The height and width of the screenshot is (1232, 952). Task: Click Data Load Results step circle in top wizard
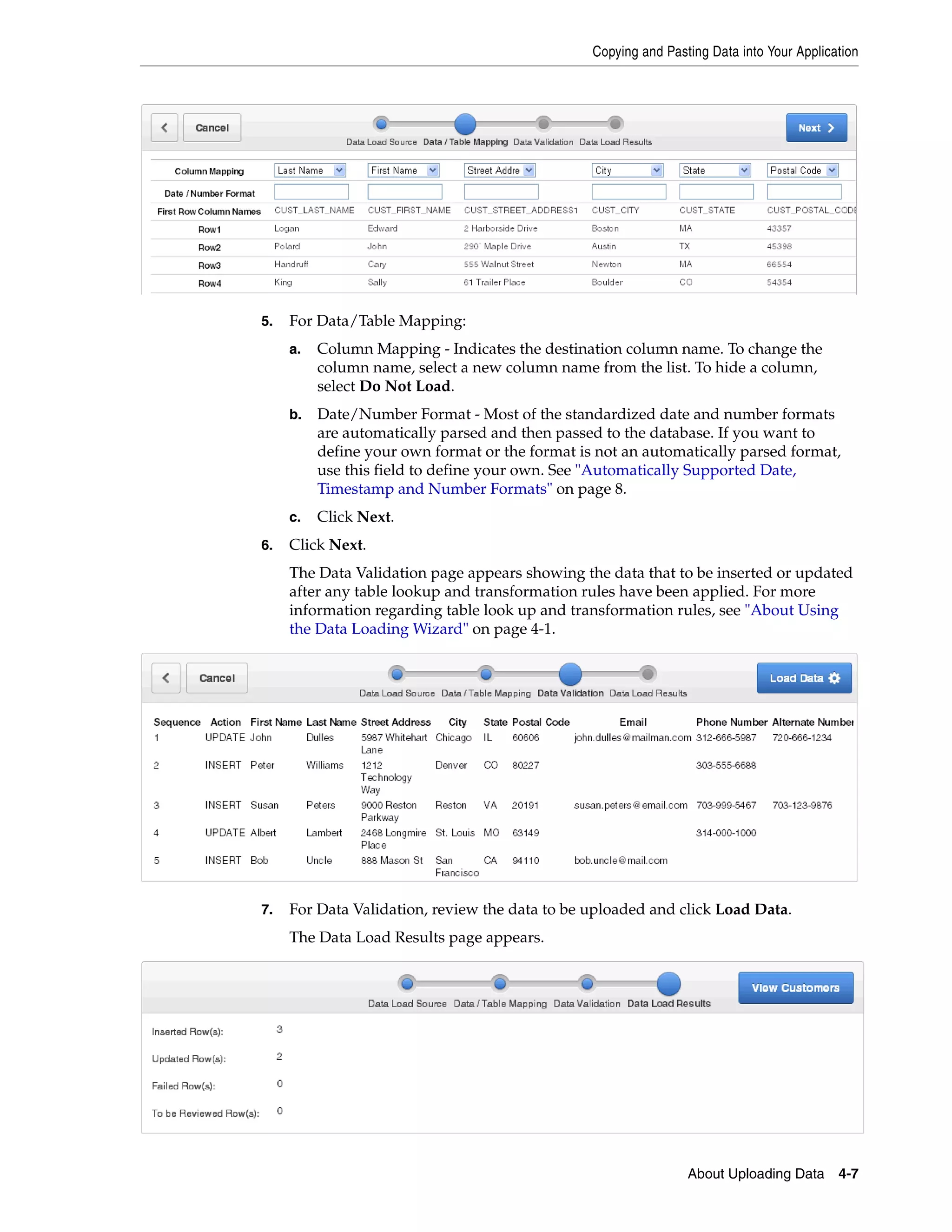pos(615,124)
